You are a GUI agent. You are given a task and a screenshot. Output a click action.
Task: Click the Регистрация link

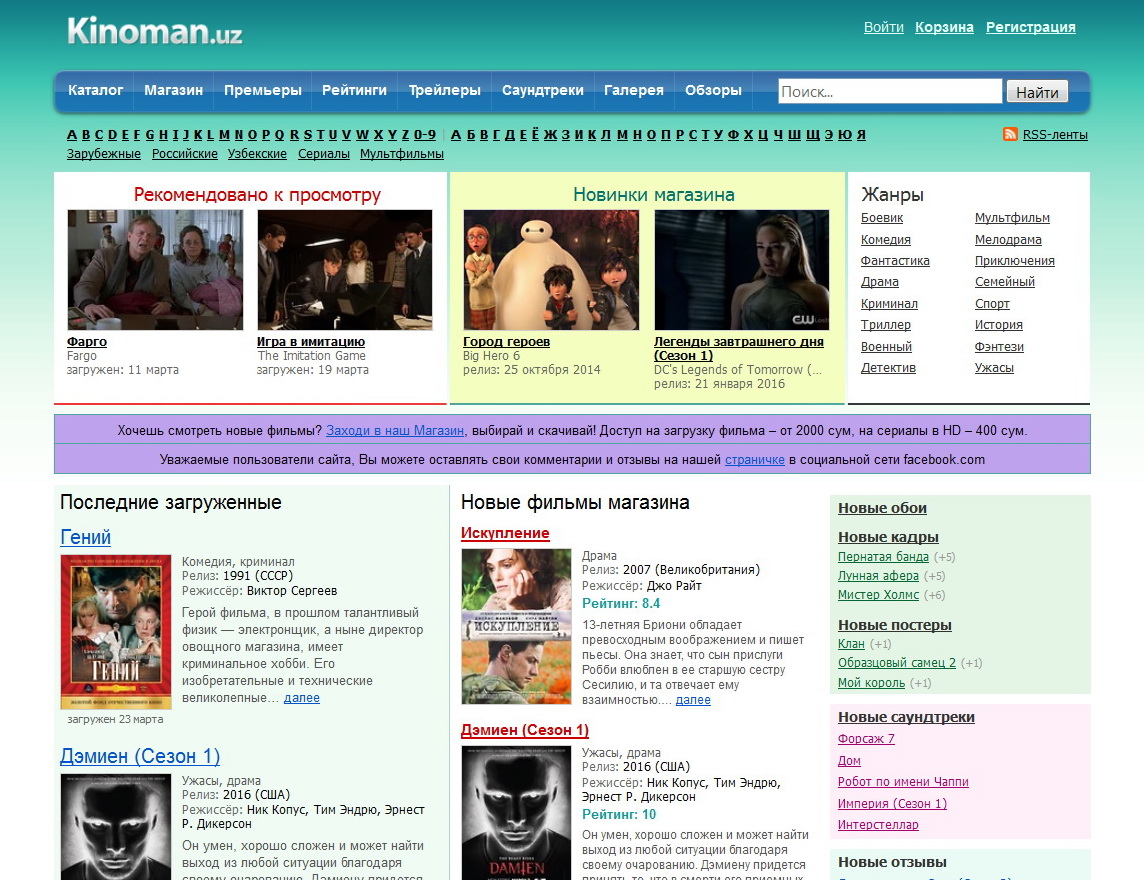[x=1031, y=27]
